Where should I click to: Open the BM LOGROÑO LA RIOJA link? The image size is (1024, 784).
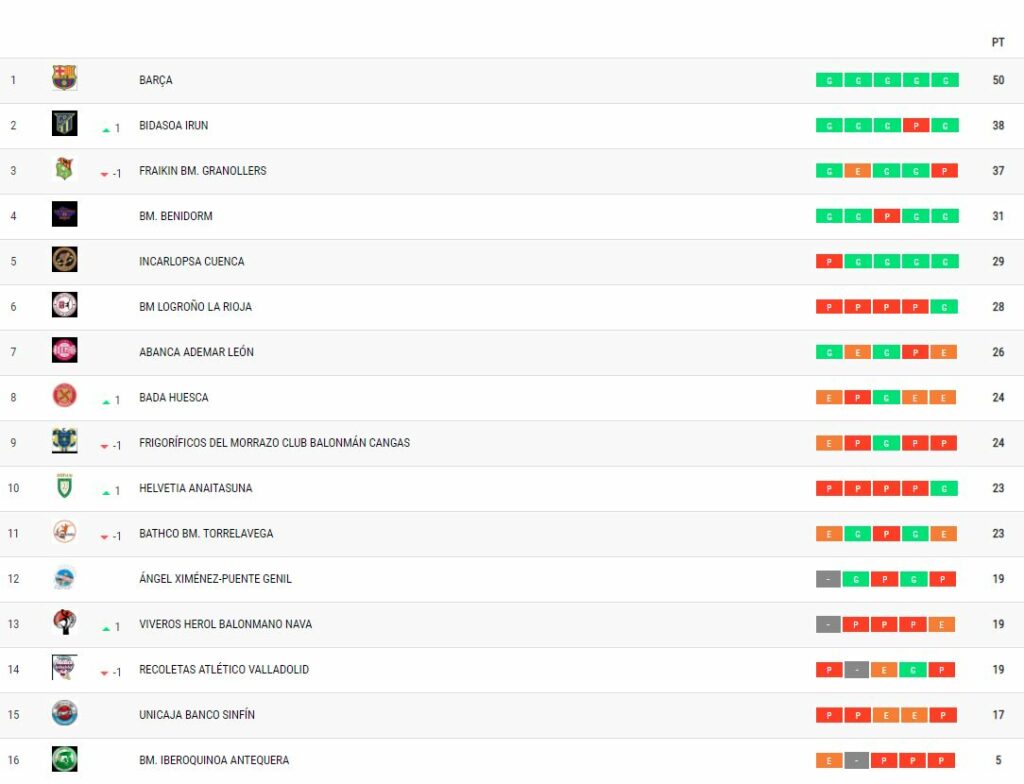tap(195, 306)
